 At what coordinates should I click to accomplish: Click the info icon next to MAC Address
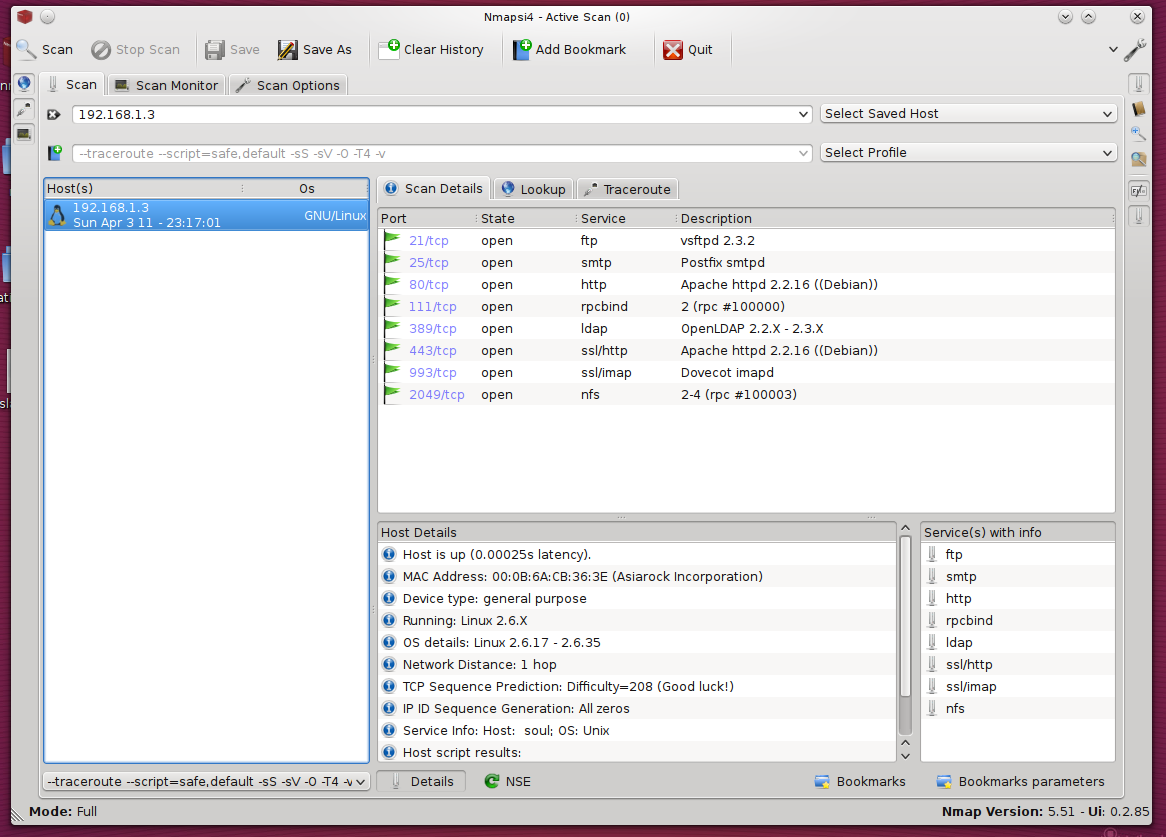pos(389,576)
